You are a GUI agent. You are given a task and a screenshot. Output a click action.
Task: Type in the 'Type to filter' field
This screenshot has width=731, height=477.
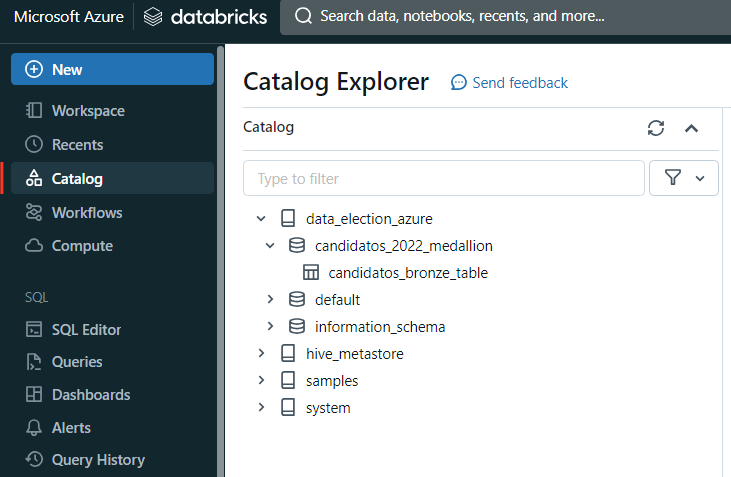click(x=443, y=178)
